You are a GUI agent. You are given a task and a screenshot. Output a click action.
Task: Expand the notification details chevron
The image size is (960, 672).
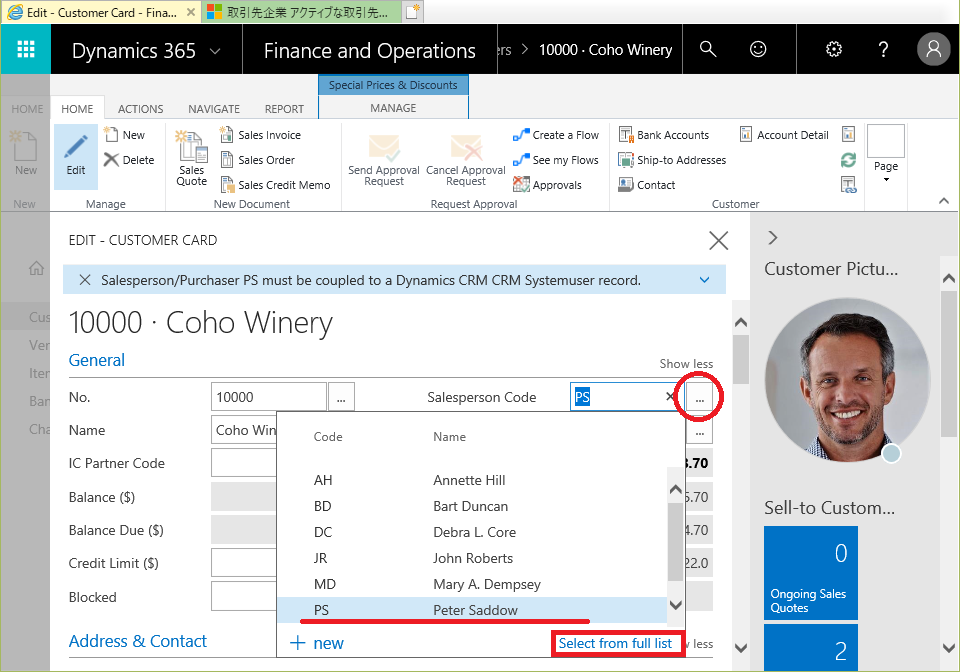click(x=704, y=280)
